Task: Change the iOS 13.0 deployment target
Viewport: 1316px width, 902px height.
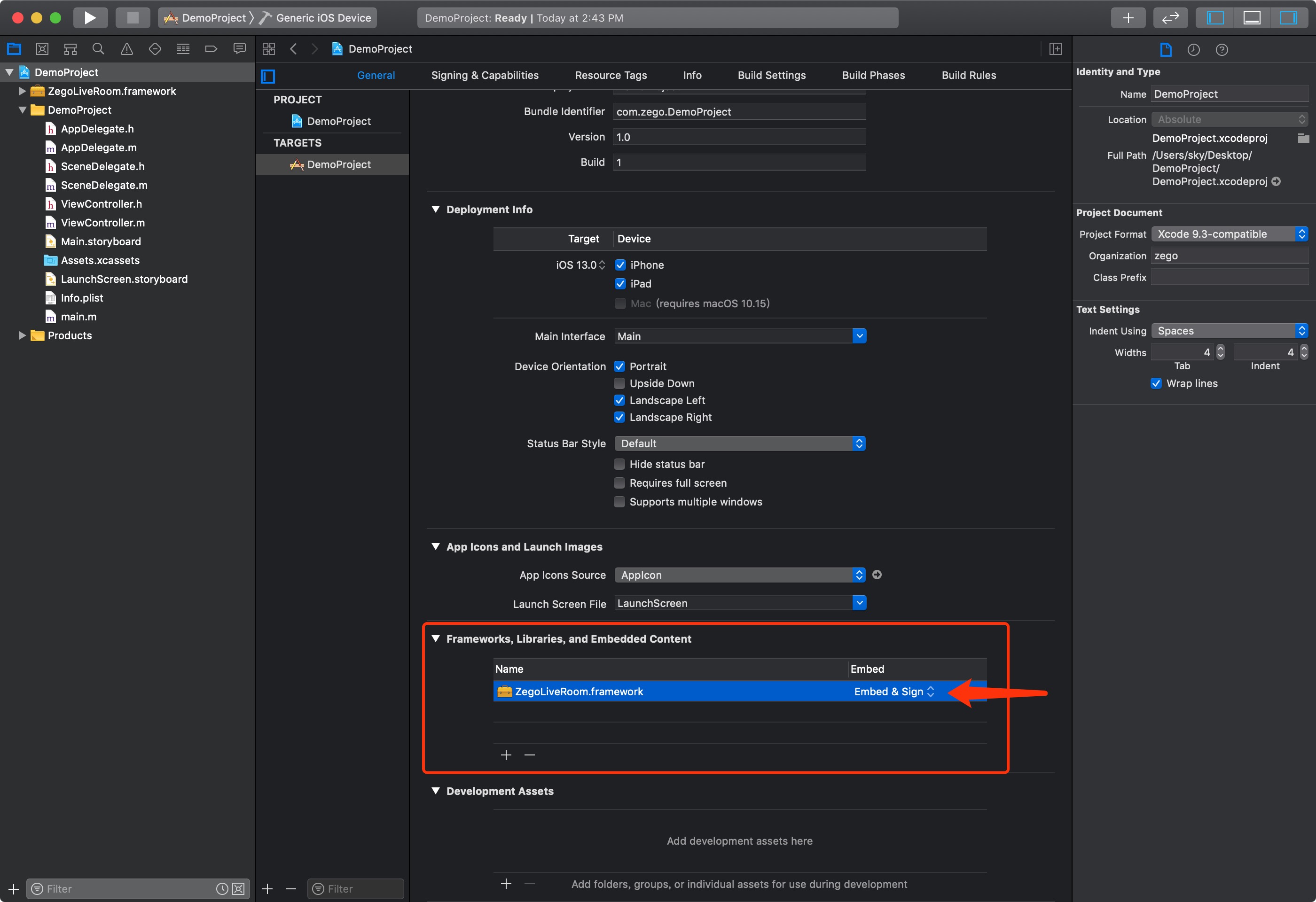Action: tap(580, 265)
